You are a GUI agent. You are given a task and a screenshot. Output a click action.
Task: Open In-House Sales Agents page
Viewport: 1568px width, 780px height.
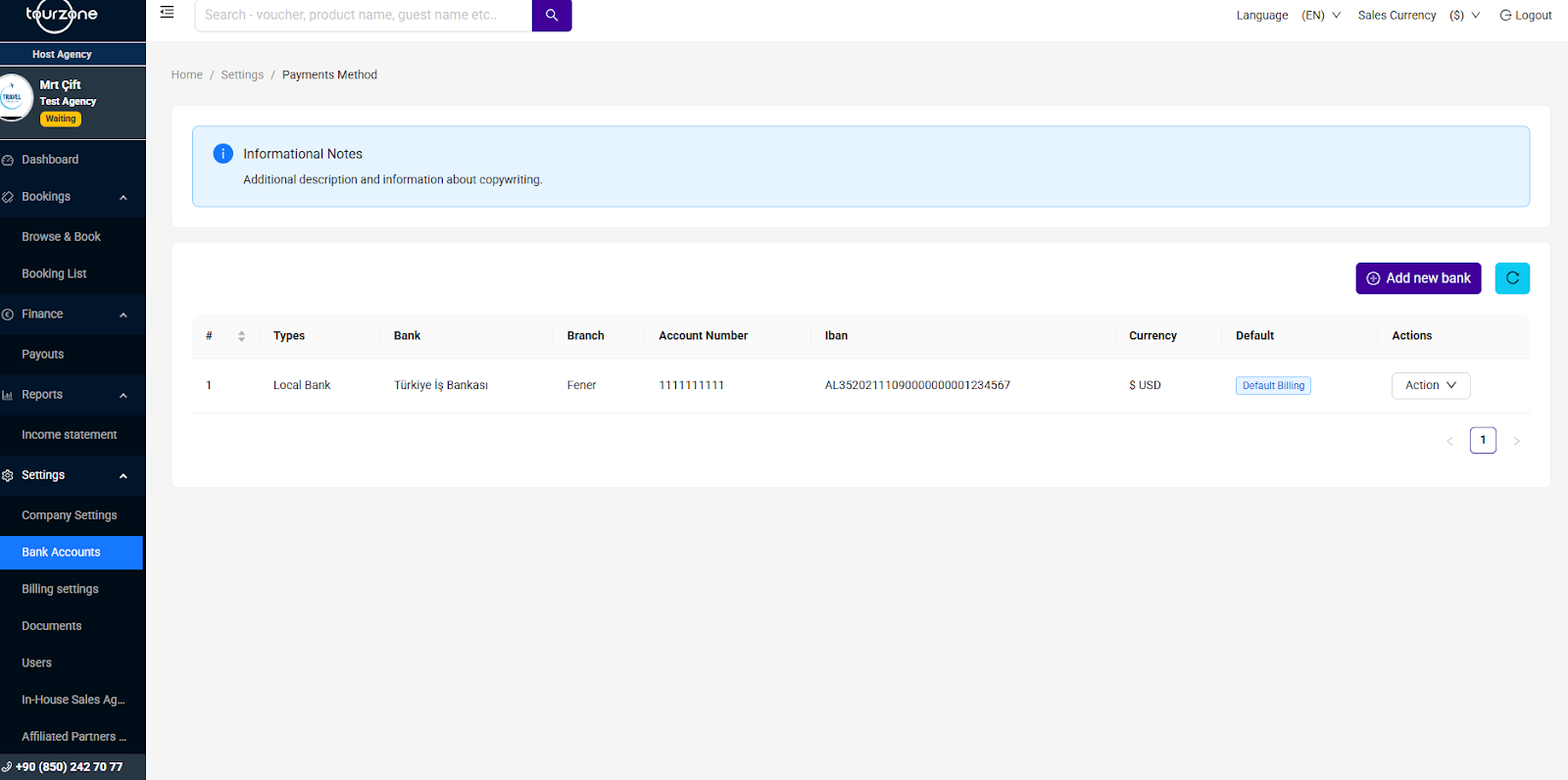[x=73, y=700]
